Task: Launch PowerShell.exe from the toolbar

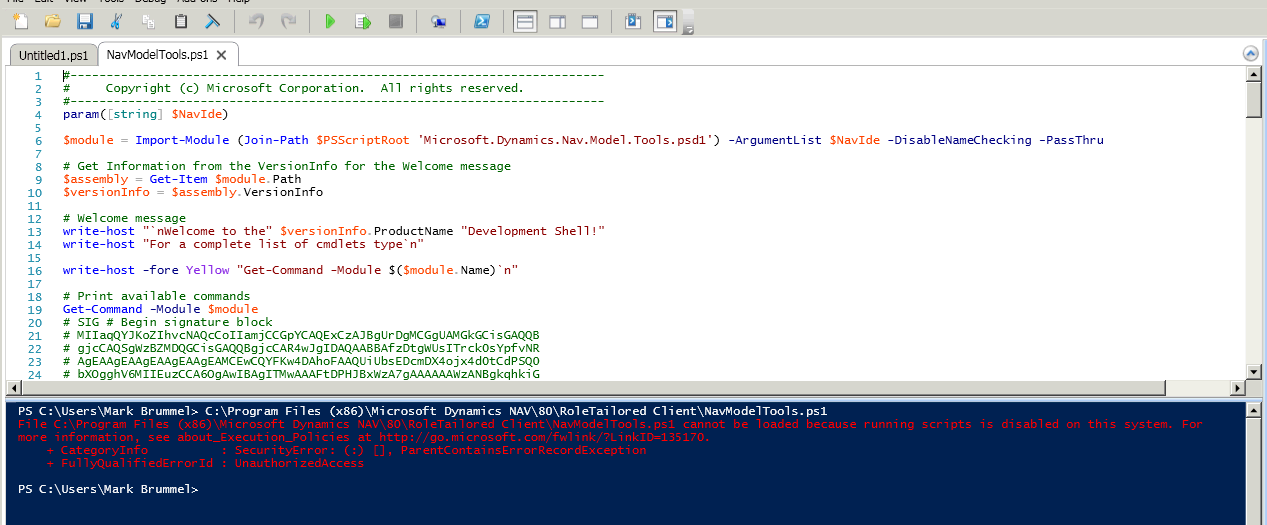Action: (x=481, y=21)
